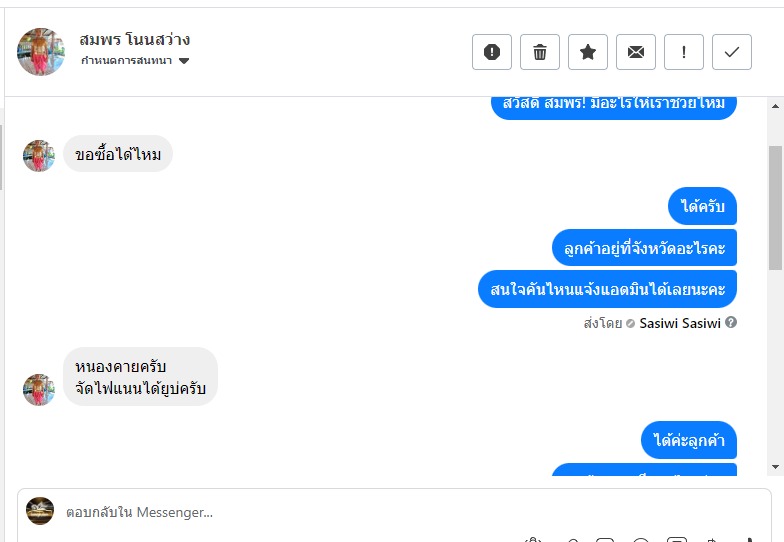Image resolution: width=784 pixels, height=542 pixels.
Task: Open สมพร โนนสว่าง profile picture in header
Action: click(40, 52)
